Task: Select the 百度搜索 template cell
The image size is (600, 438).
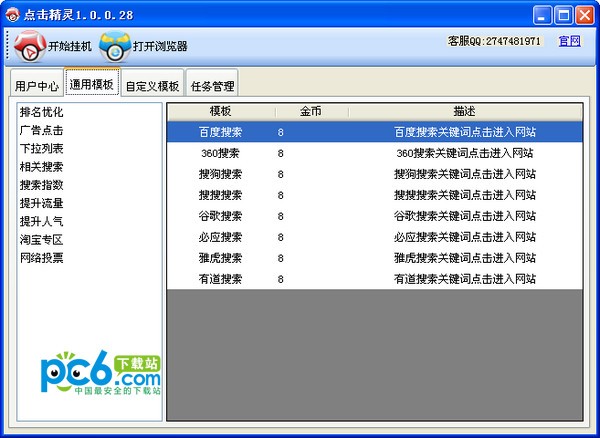Action: (x=220, y=132)
